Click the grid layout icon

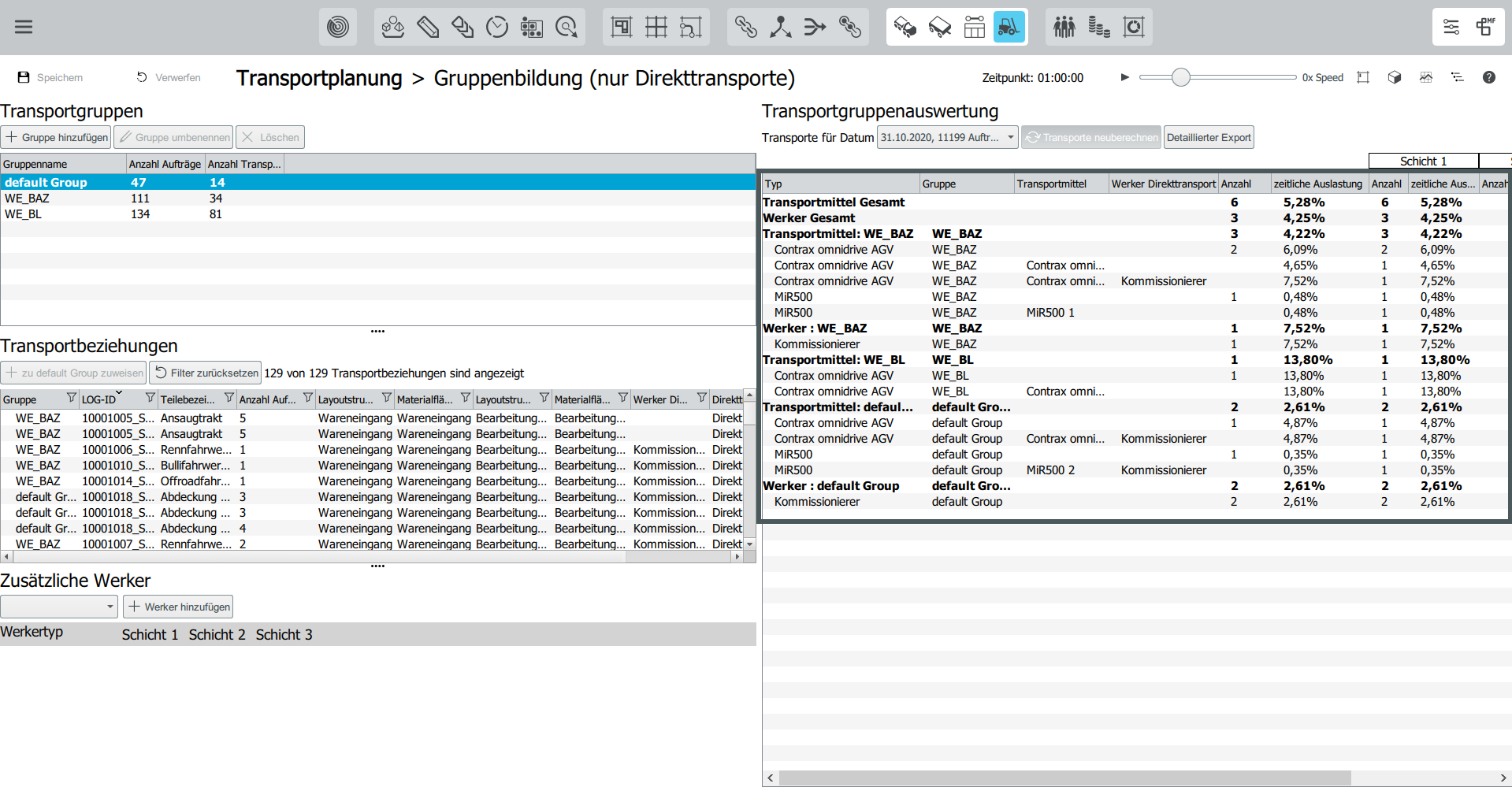click(x=656, y=28)
